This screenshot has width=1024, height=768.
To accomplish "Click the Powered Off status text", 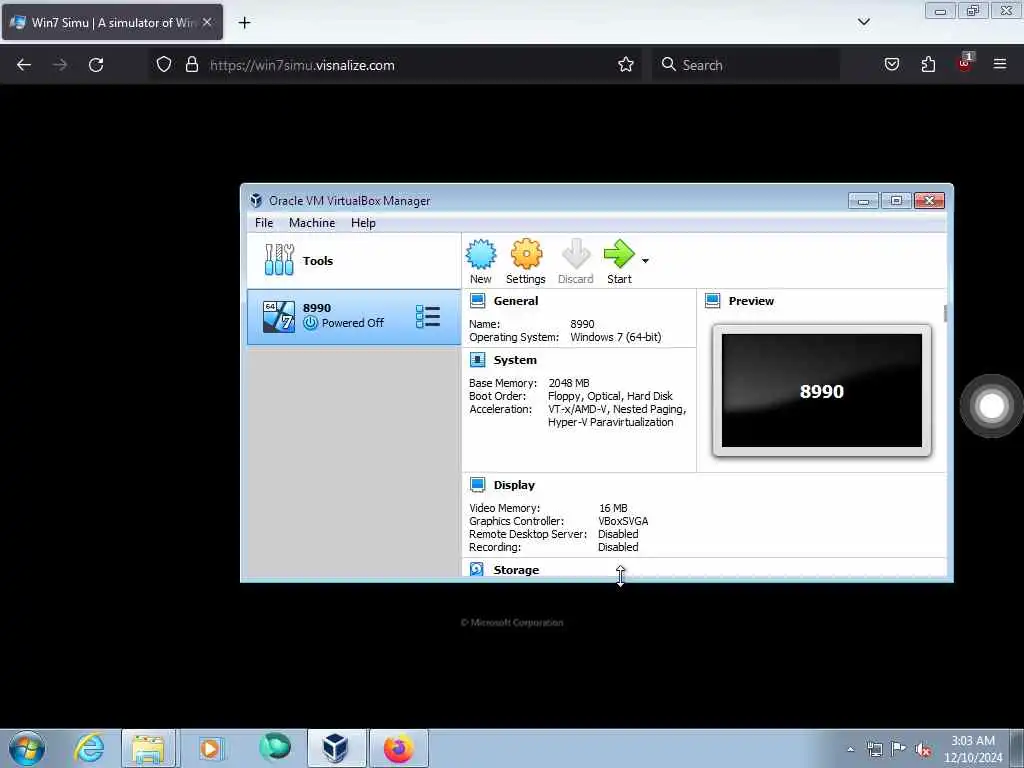I will click(353, 323).
